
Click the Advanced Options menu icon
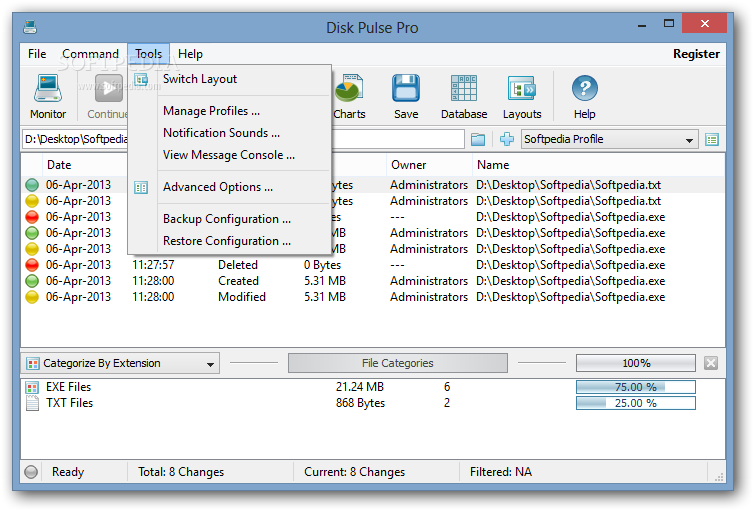coord(141,187)
